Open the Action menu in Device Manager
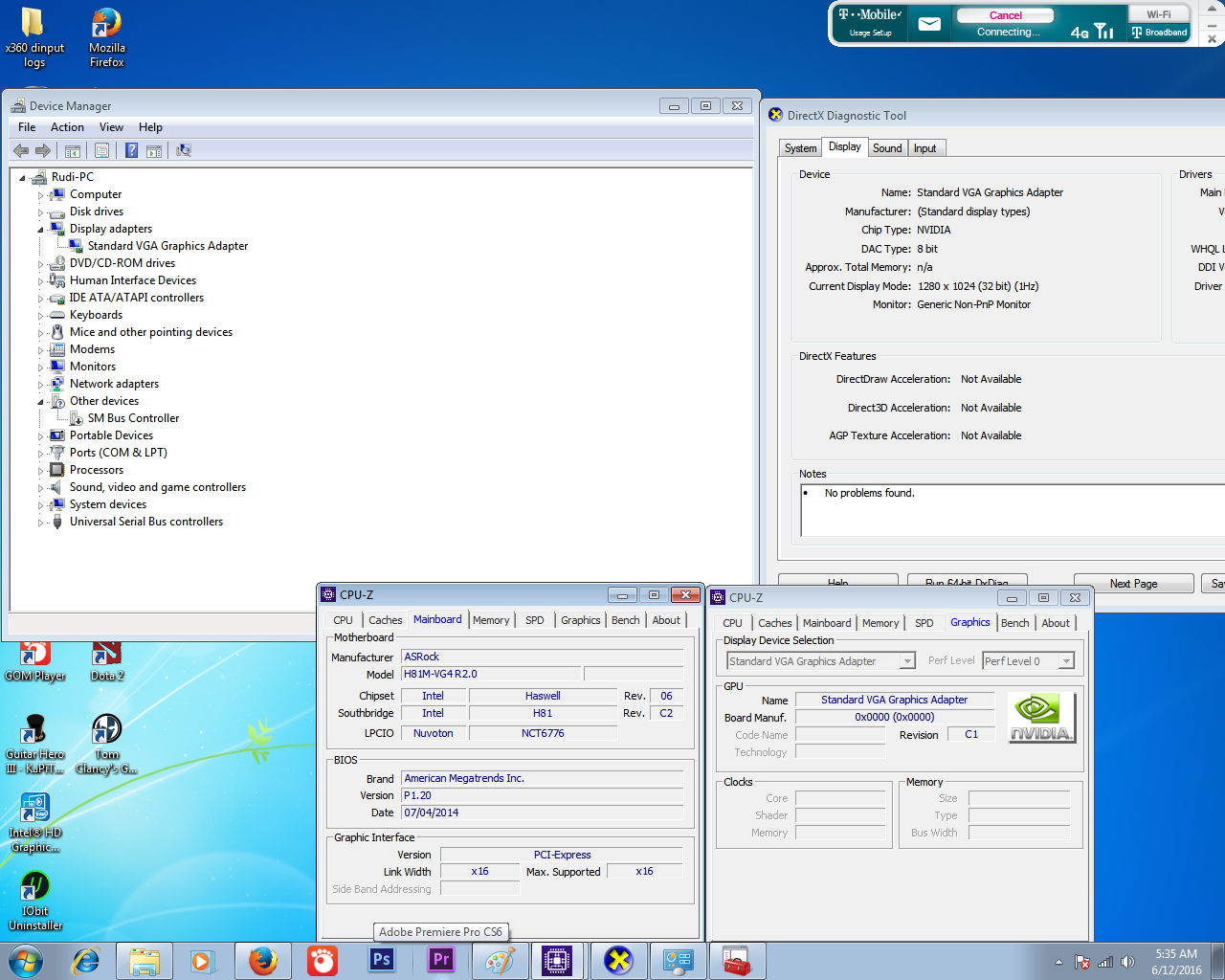 tap(67, 127)
